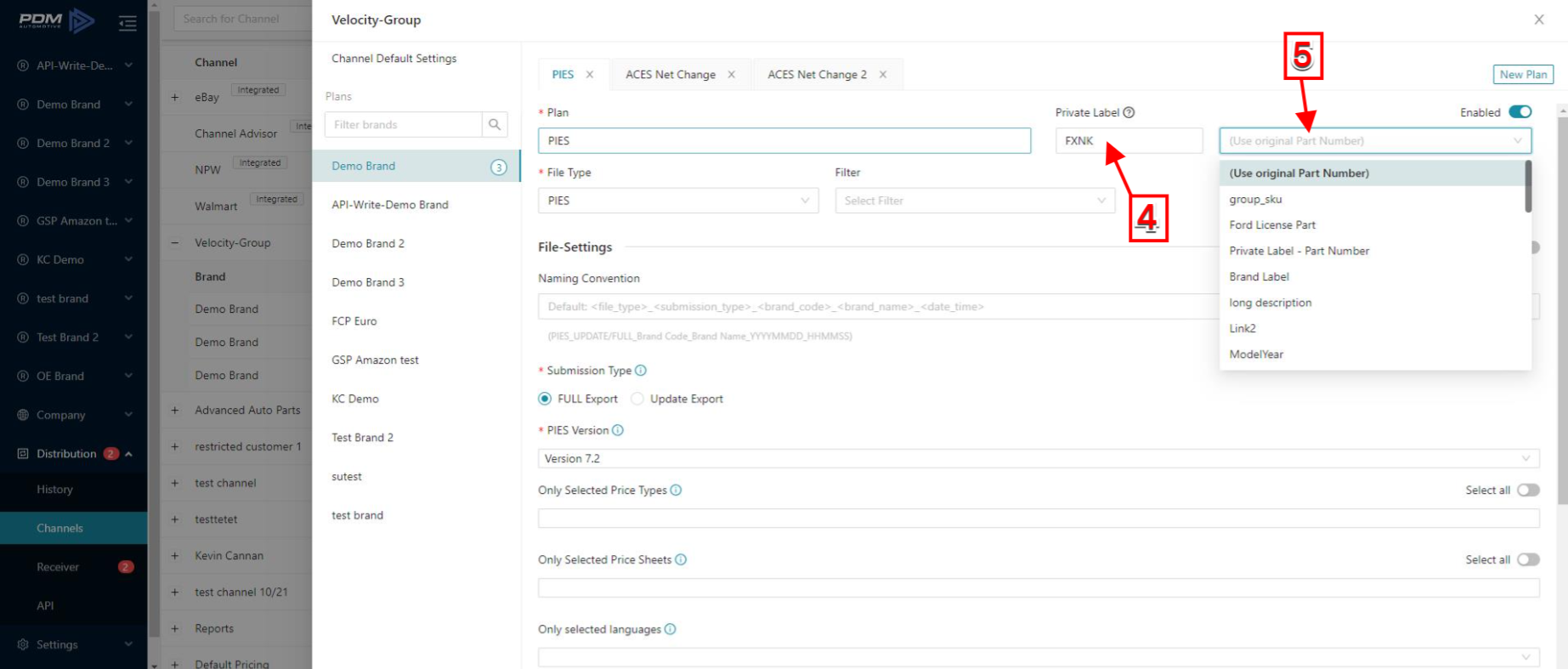Toggle Select all for Price Sheets

click(x=1528, y=560)
